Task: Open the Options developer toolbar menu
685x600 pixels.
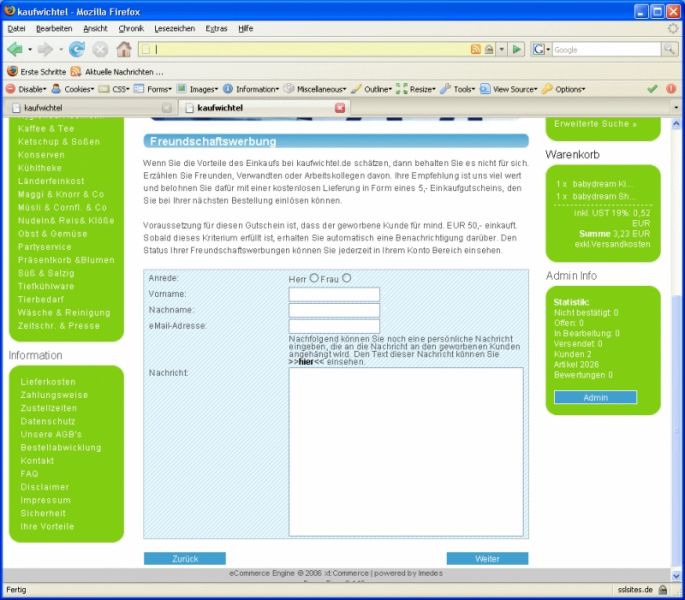Action: [564, 89]
